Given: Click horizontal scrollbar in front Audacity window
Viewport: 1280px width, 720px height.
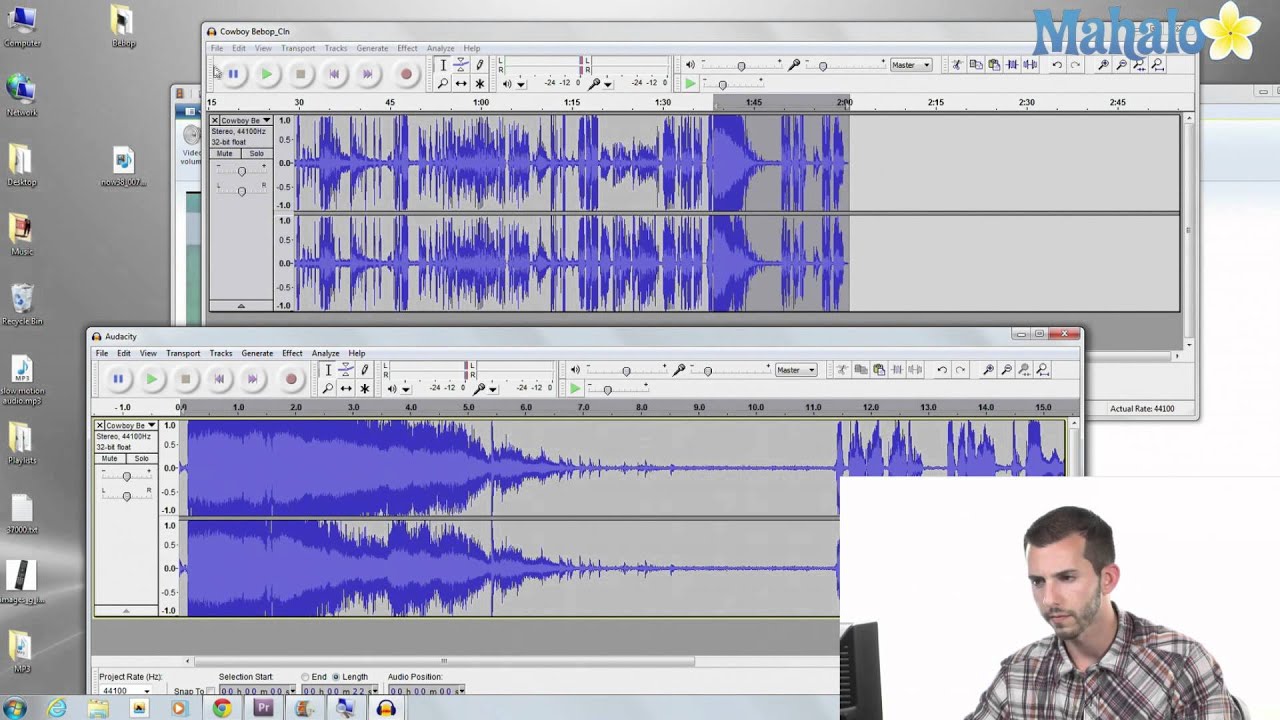Looking at the screenshot, I should (443, 661).
